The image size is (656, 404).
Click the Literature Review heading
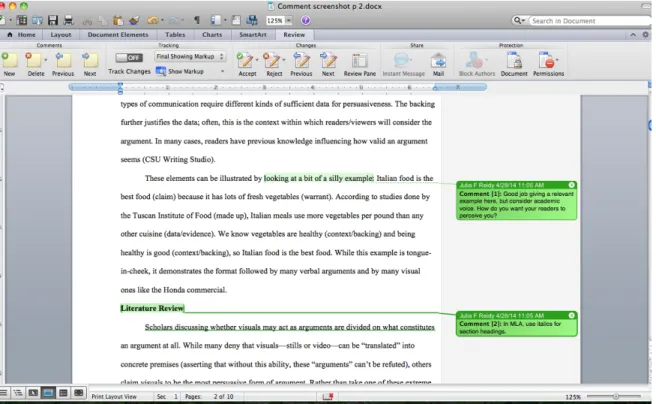click(152, 308)
